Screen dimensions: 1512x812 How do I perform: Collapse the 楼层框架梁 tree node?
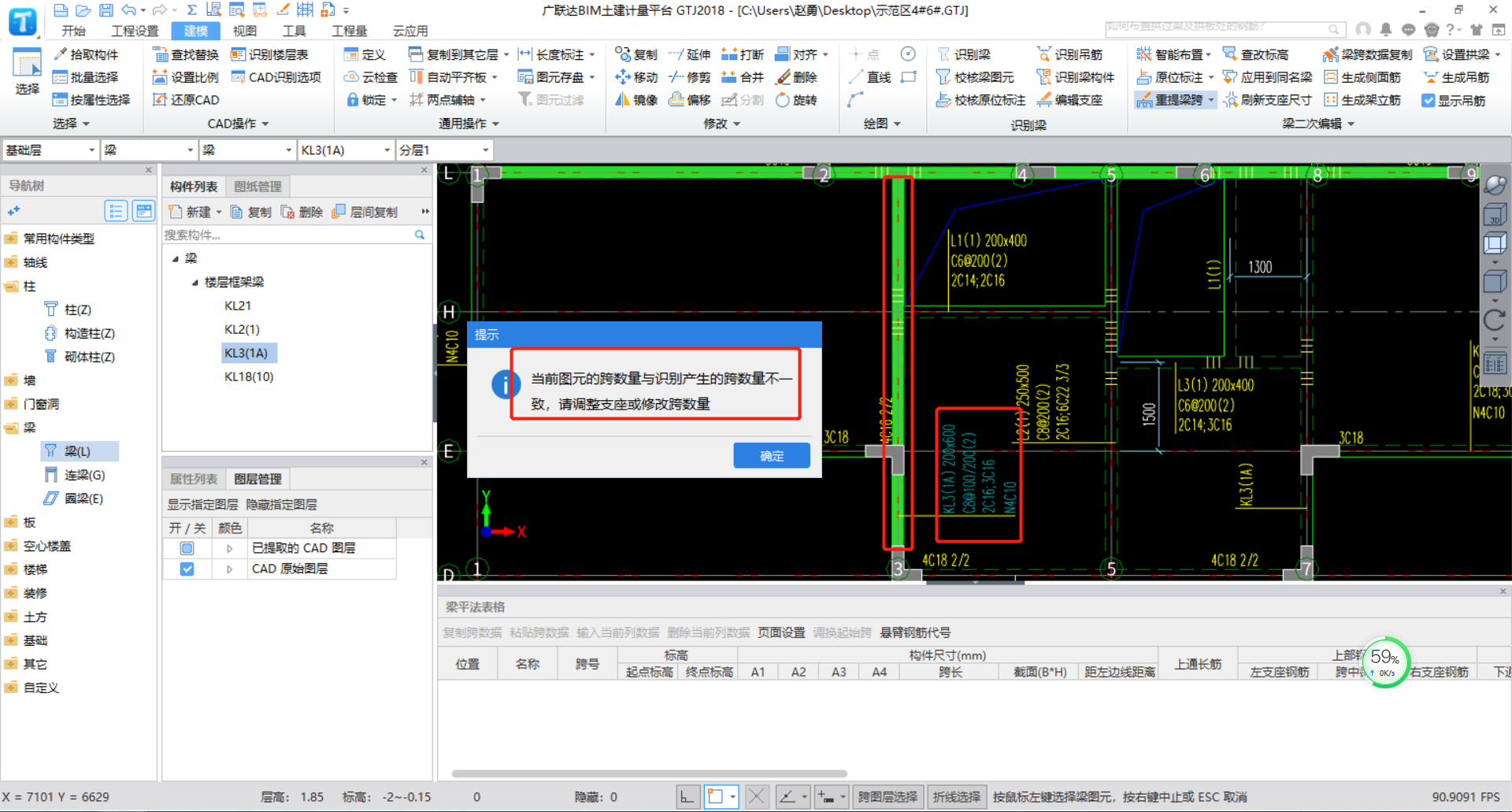click(x=195, y=282)
